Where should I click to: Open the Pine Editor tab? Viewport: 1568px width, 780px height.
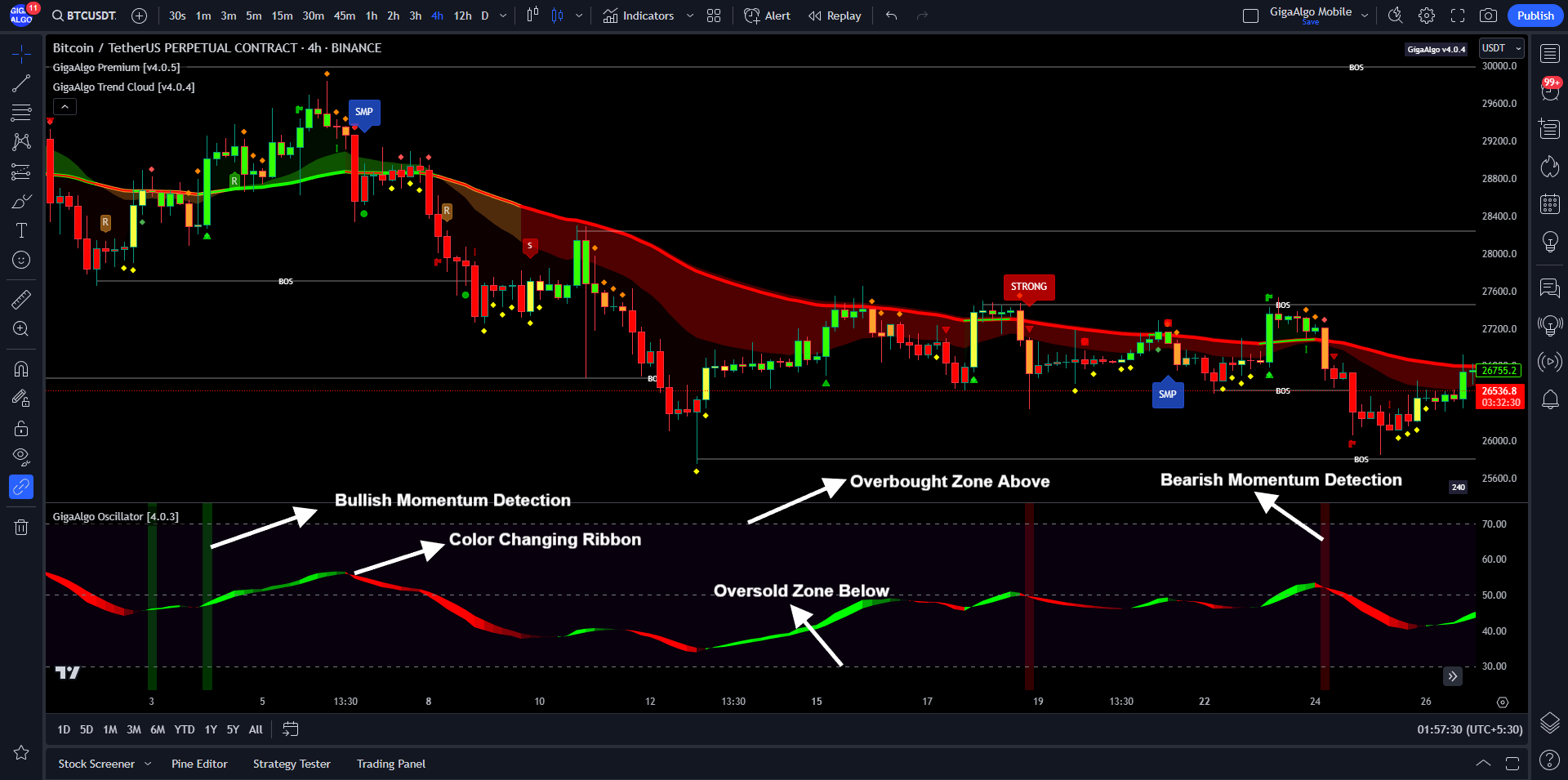pos(199,764)
